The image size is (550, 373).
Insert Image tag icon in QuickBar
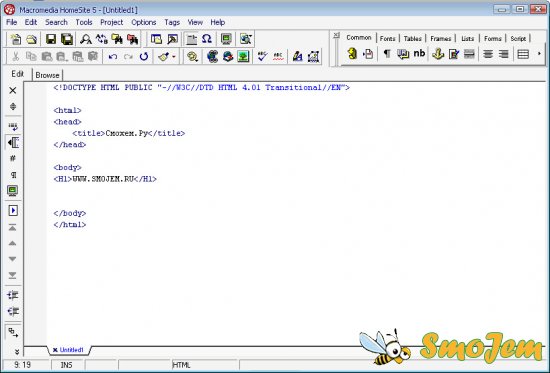[454, 54]
